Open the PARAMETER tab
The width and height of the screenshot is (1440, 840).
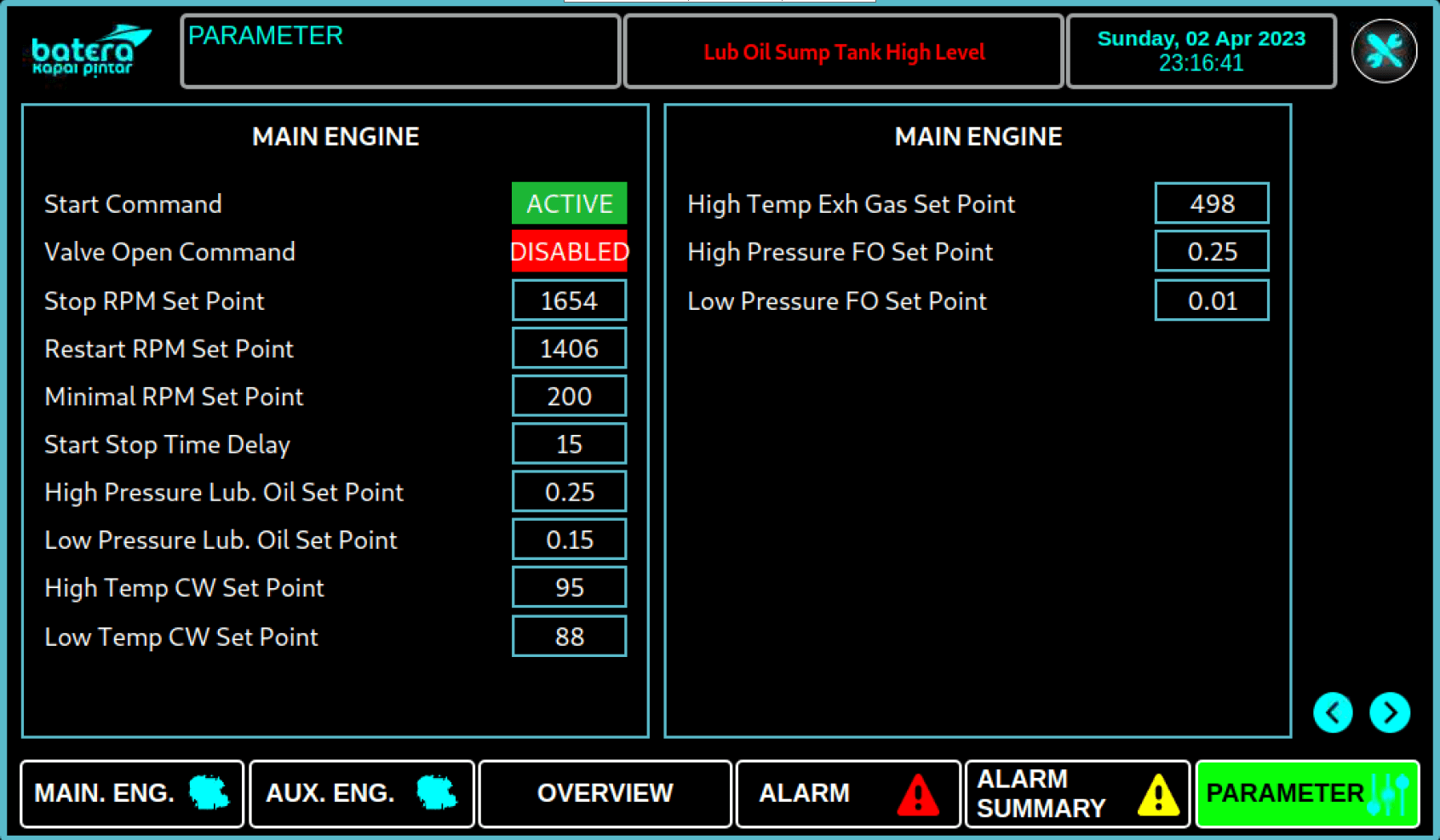[x=1306, y=793]
